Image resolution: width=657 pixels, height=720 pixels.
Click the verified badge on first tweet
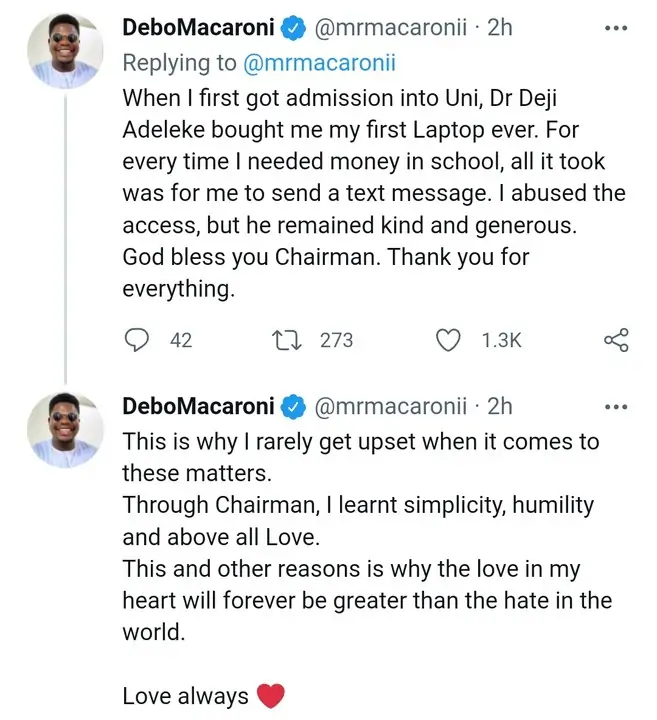[293, 29]
